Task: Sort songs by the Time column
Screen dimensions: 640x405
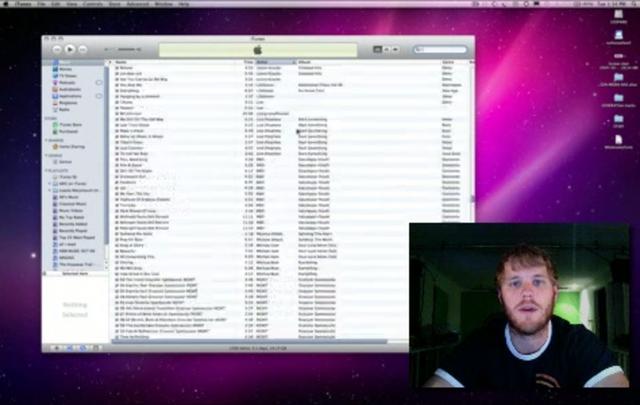Action: [x=249, y=62]
